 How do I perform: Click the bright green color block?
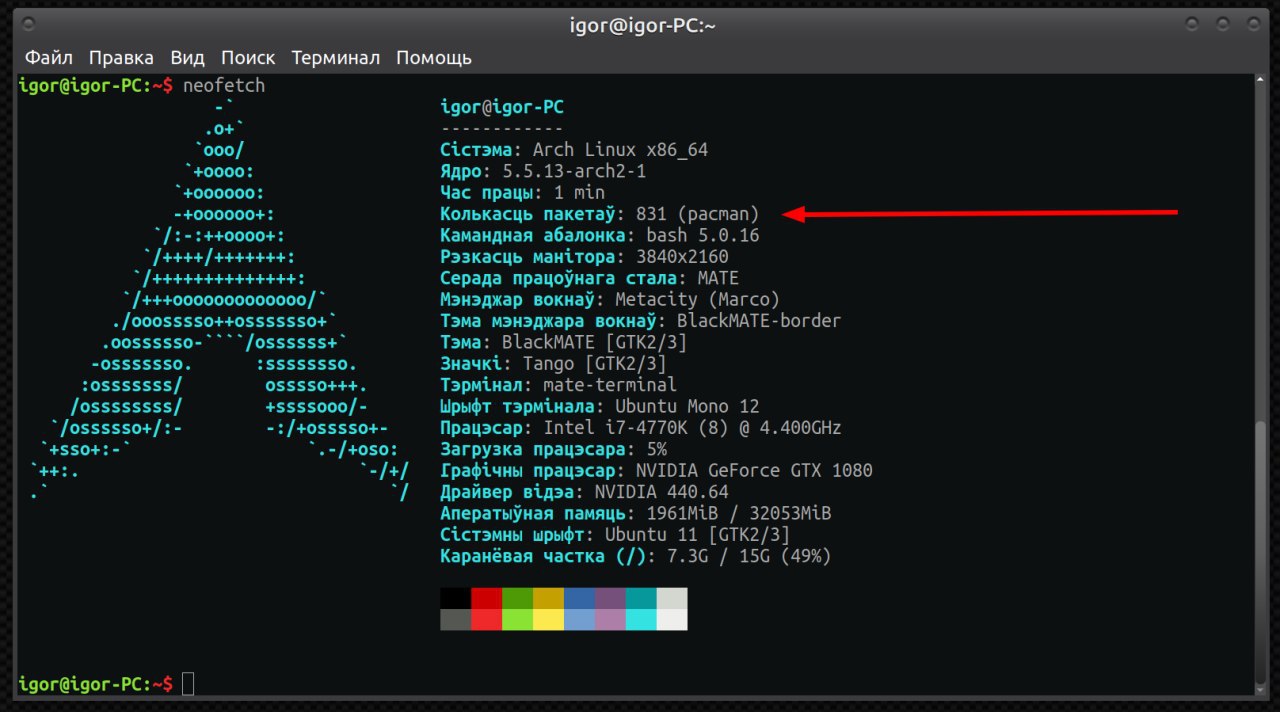coord(517,620)
